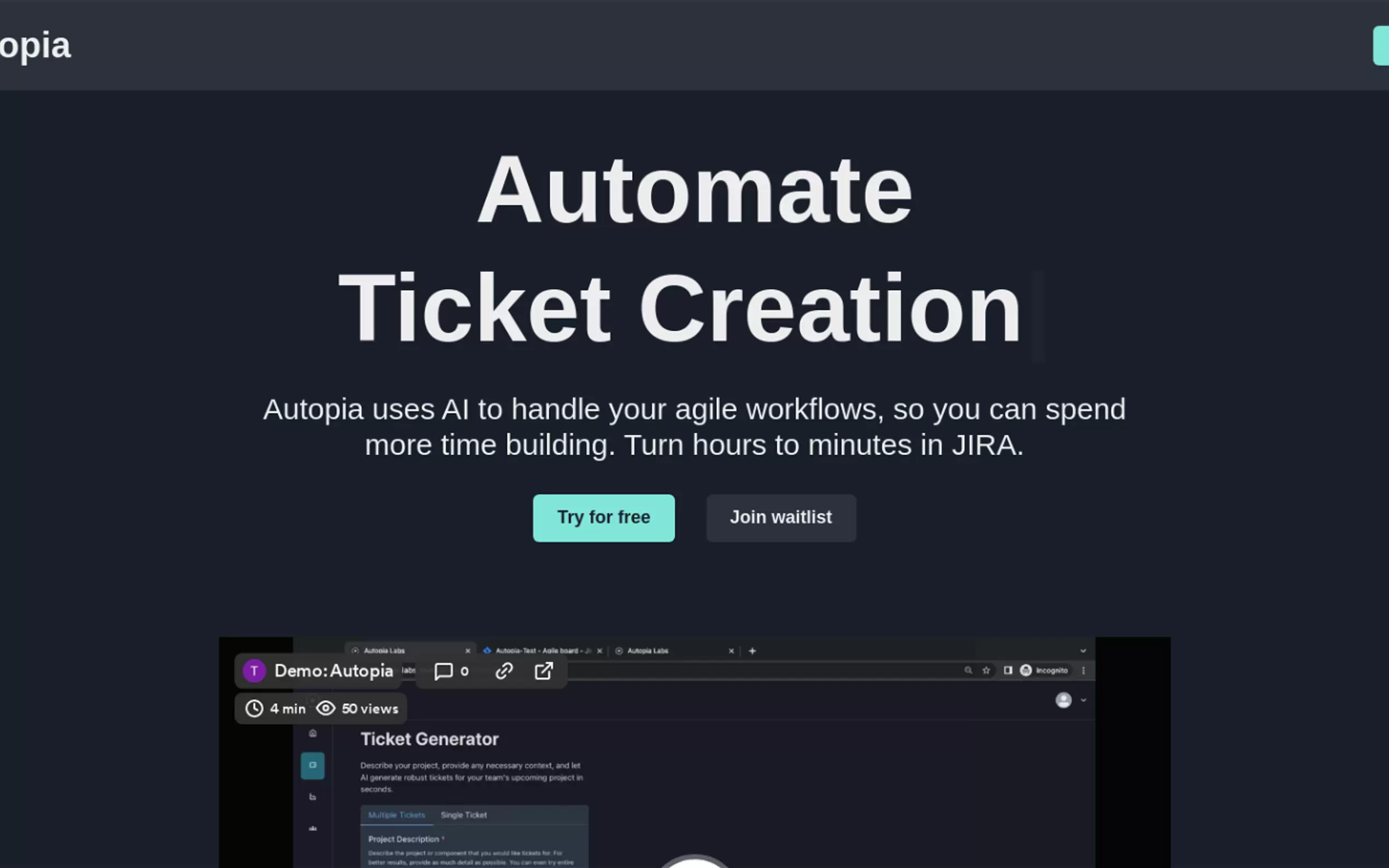The width and height of the screenshot is (1389, 868).
Task: Click the highlighted ticket sidebar icon in video
Action: [312, 765]
